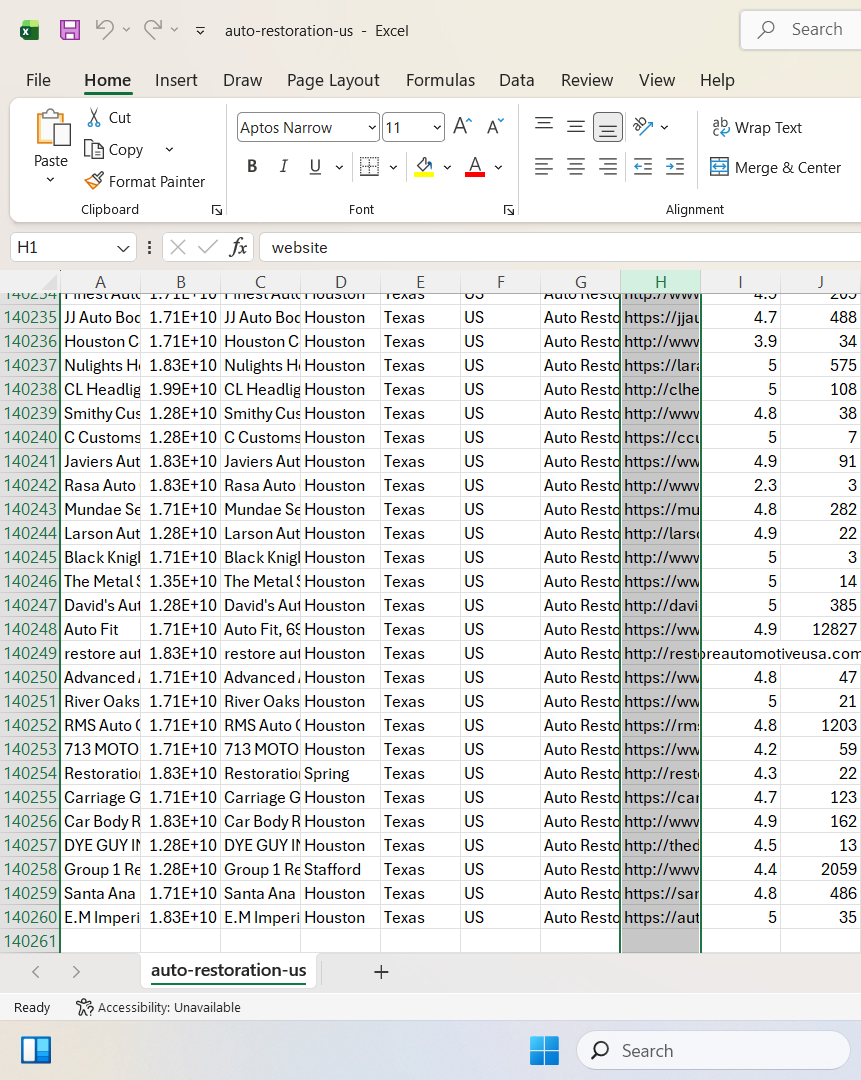Screen dimensions: 861x1080
Task: Open the File menu
Action: tap(38, 81)
